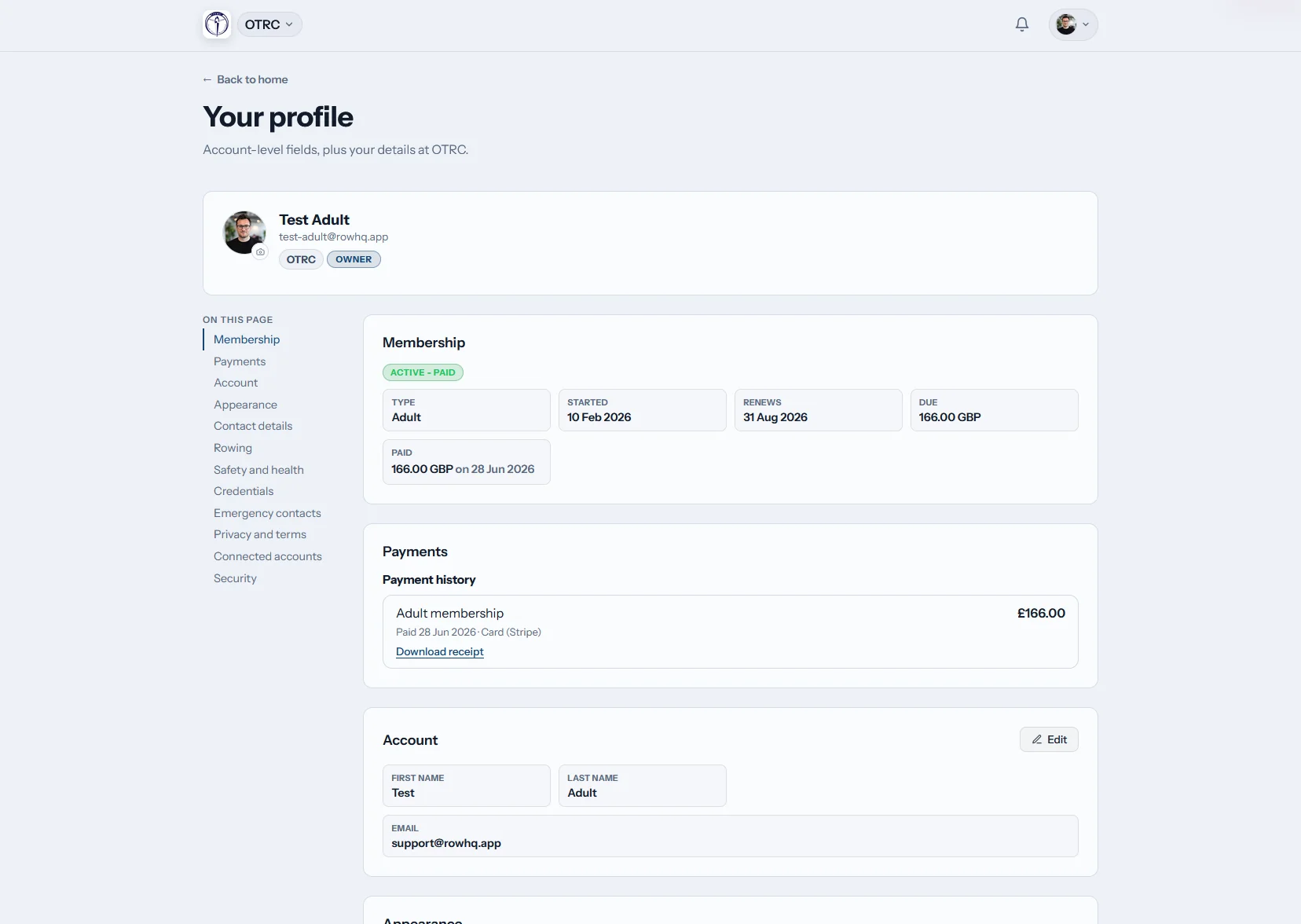This screenshot has width=1301, height=924.
Task: Click the Test Adult profile picture
Action: pos(244,233)
